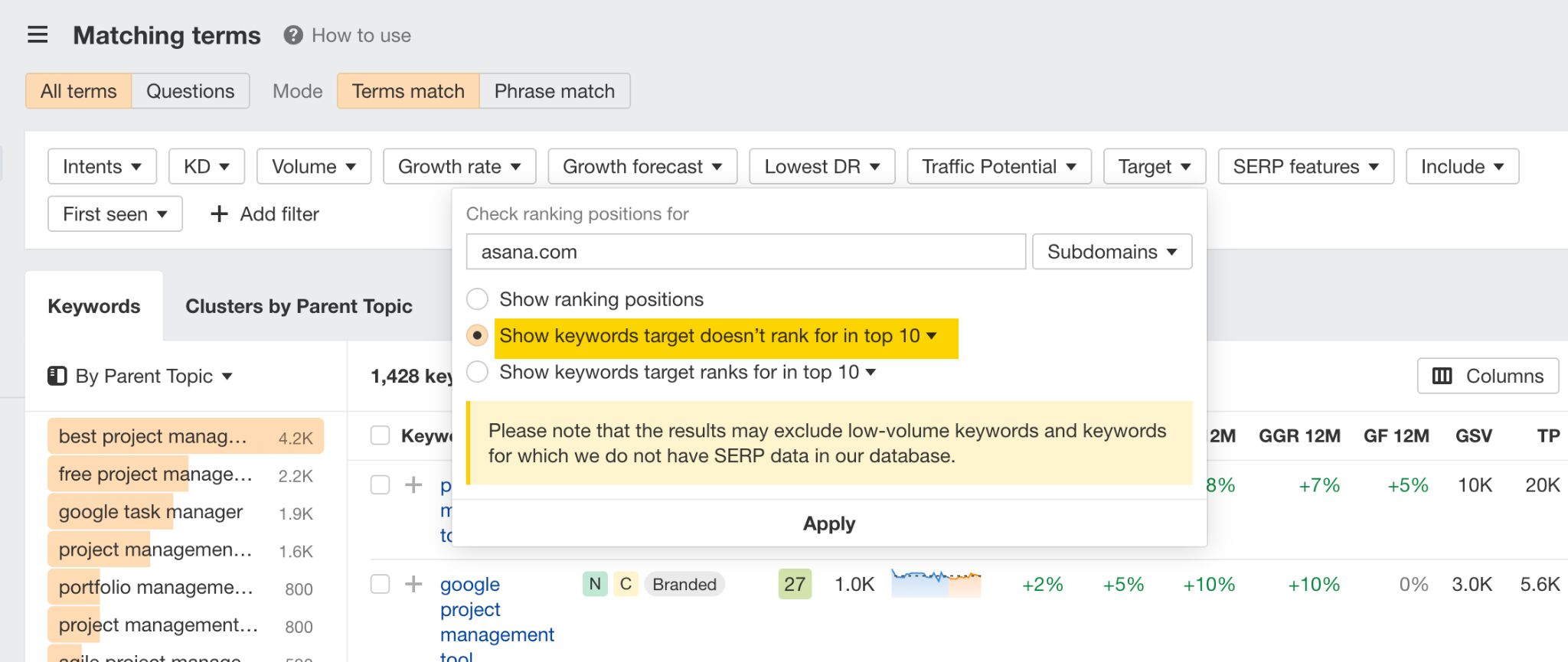Click the Branded tag

pos(684,584)
